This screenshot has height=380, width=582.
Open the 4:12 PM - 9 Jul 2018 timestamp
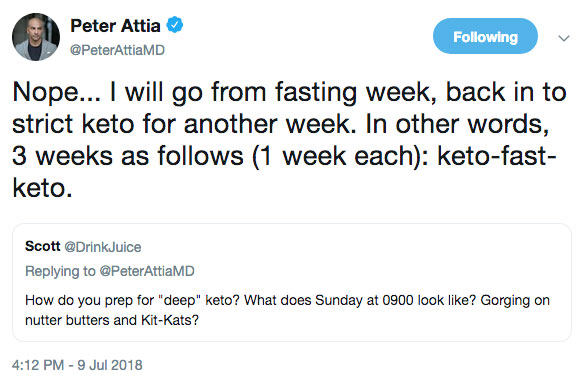tap(77, 365)
